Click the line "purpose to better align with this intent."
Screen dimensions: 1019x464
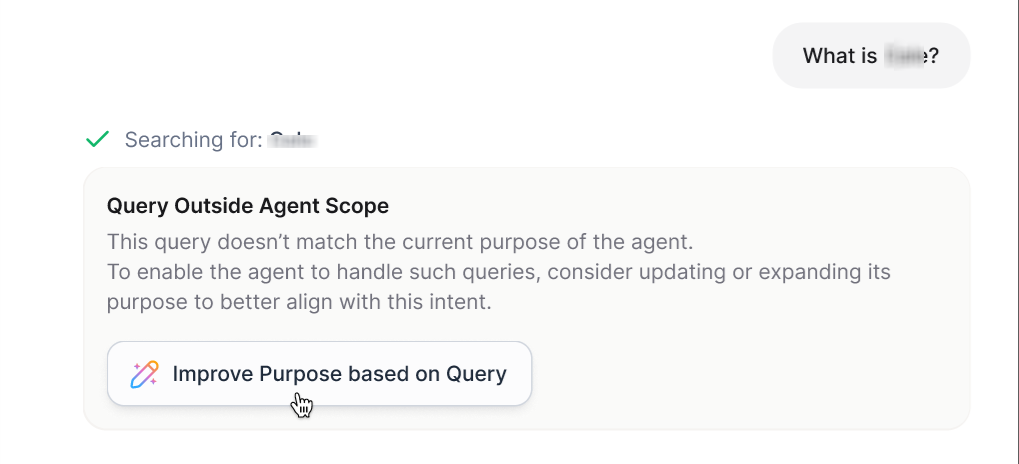[299, 302]
